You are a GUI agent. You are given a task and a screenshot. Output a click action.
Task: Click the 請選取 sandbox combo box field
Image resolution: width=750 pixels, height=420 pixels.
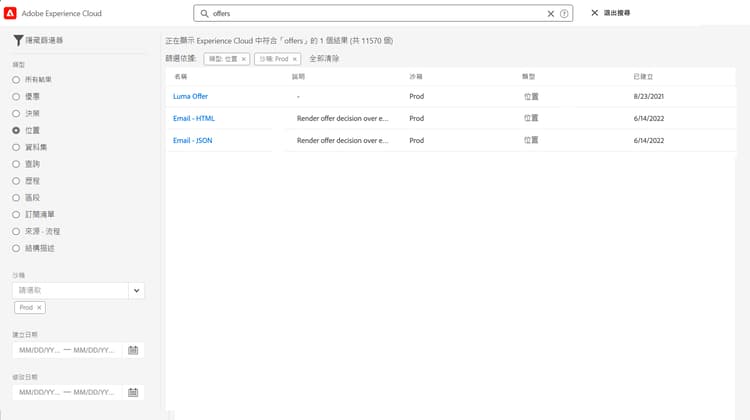click(x=70, y=290)
